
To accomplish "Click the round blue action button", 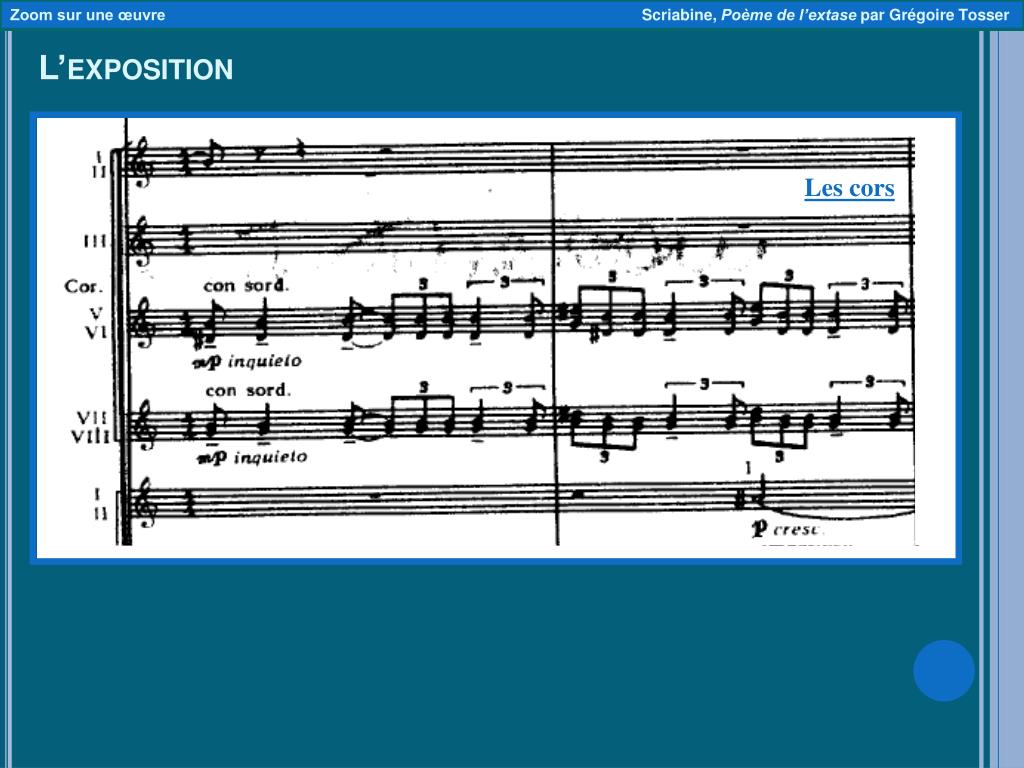I will coord(944,671).
